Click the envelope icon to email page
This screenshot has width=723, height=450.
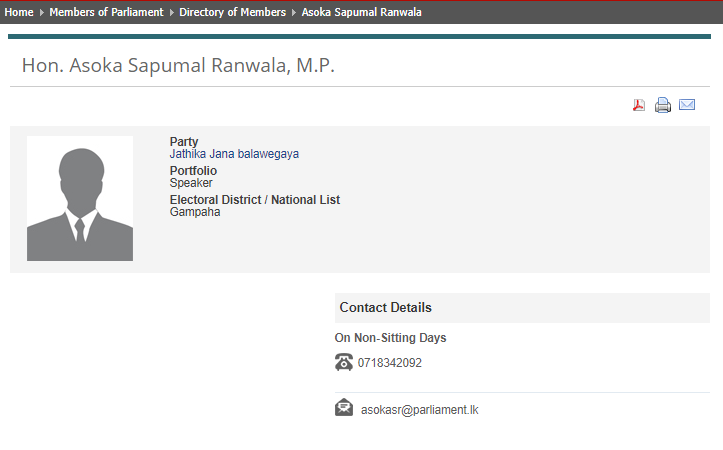pos(687,105)
